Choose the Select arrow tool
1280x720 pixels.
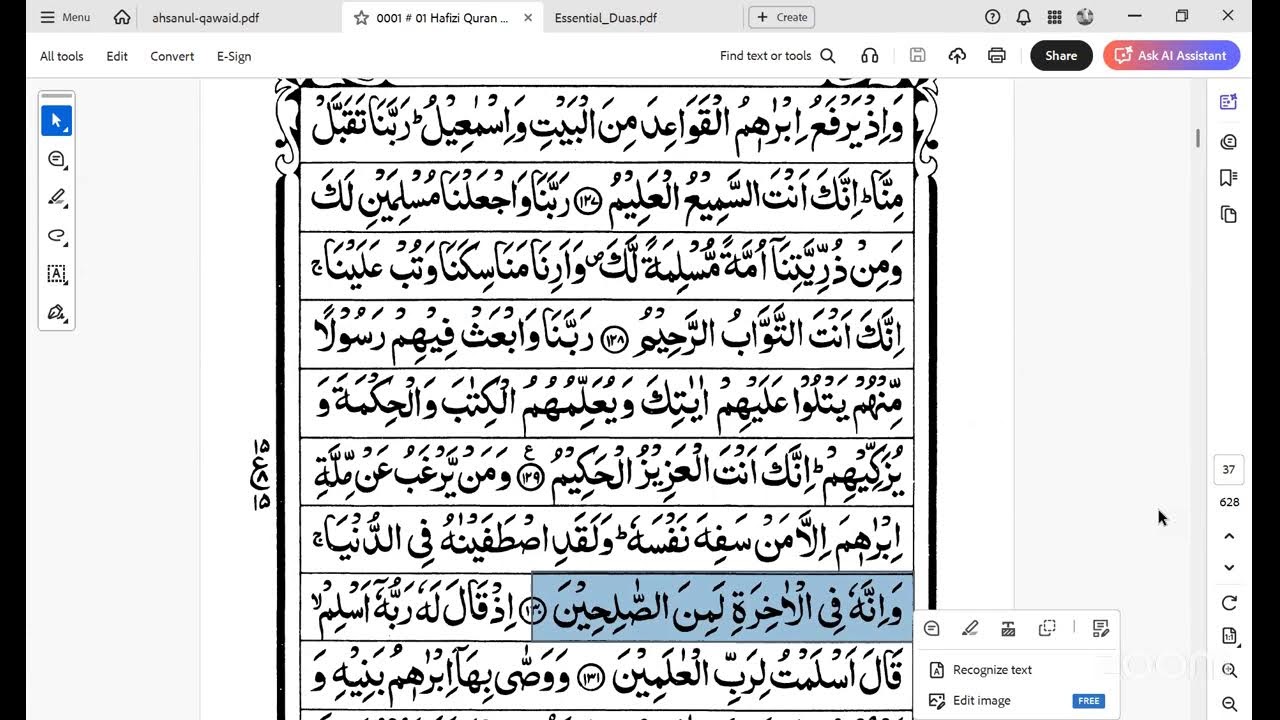point(56,121)
